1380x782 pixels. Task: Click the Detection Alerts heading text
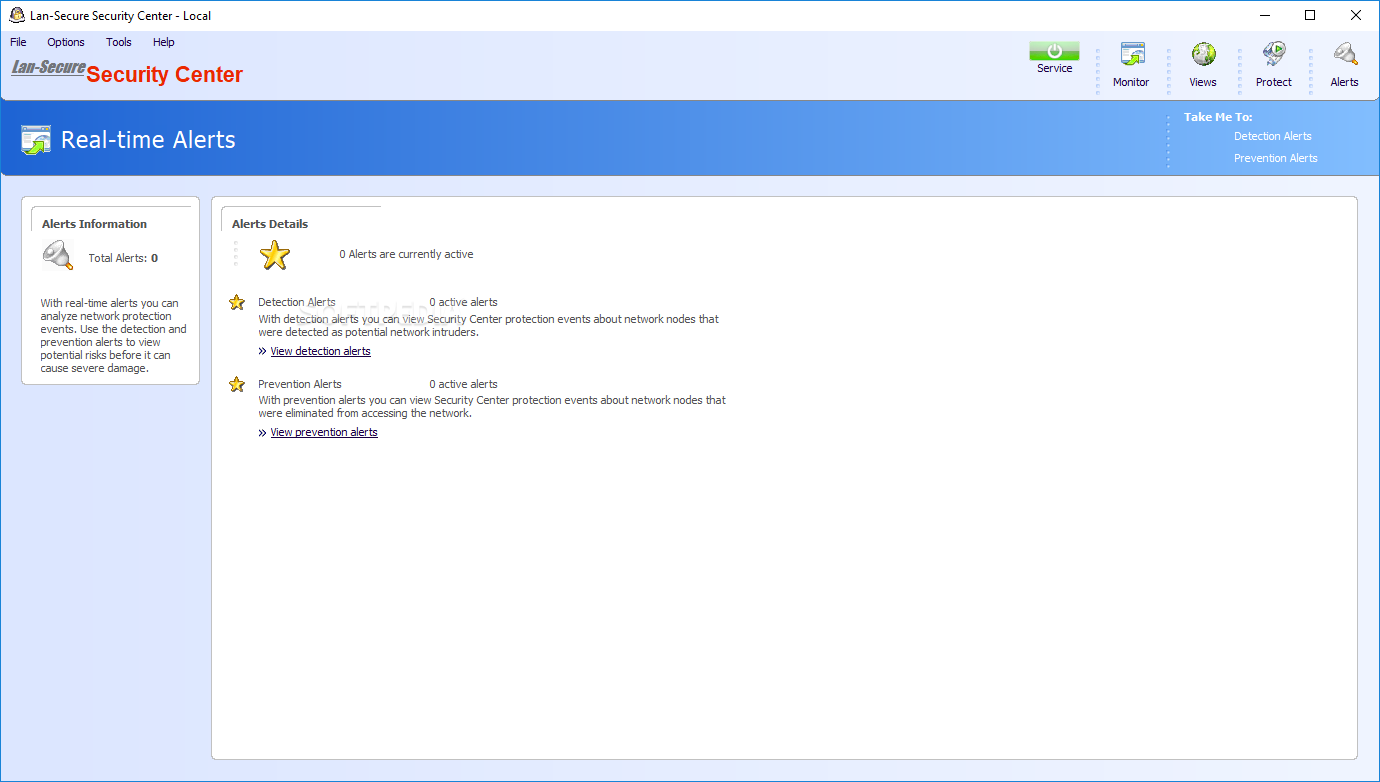(297, 302)
